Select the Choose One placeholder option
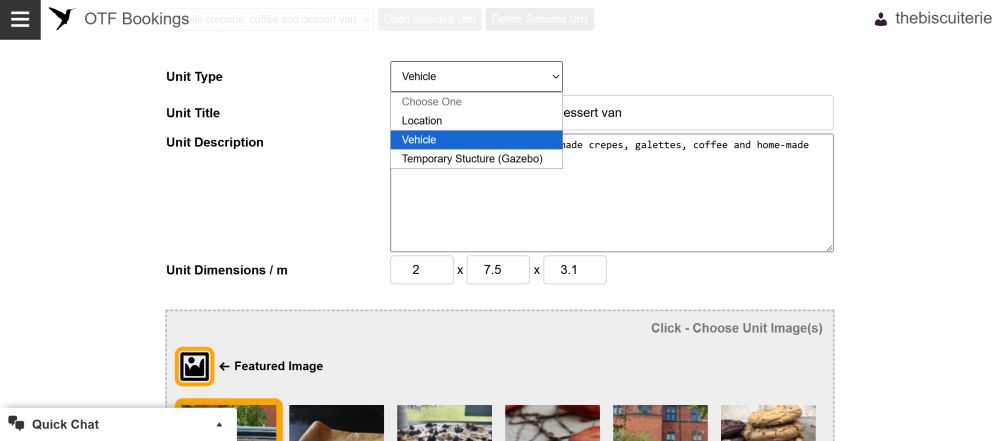This screenshot has height=441, width=1000. tap(476, 101)
